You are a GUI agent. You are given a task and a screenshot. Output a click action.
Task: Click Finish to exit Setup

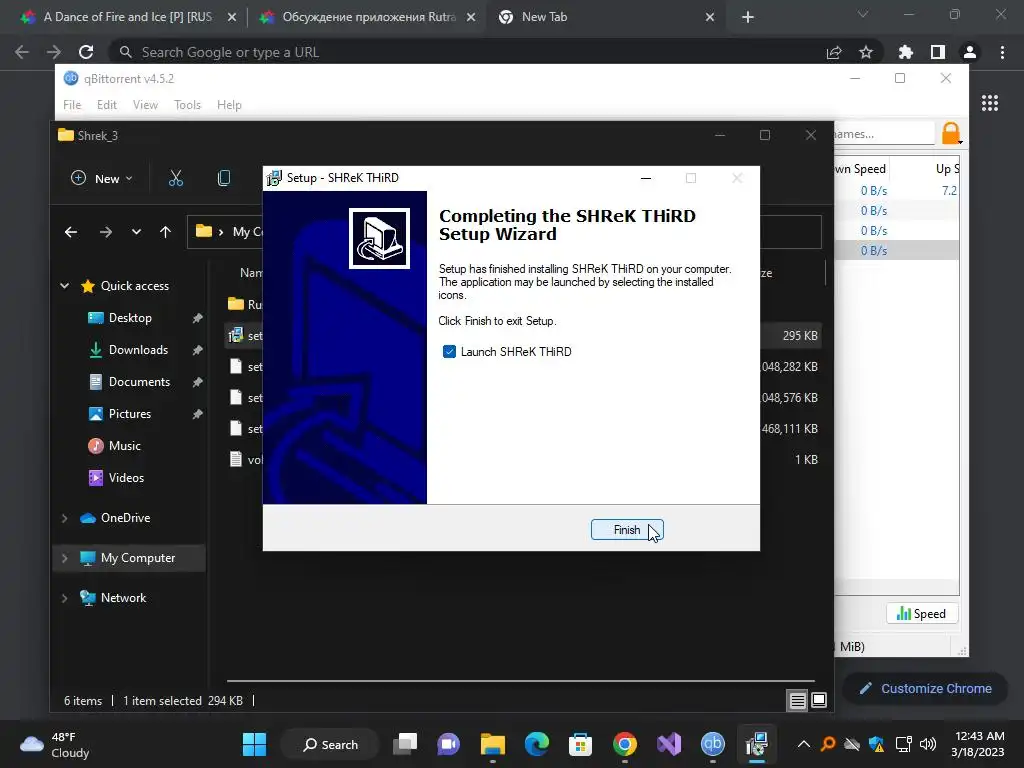(x=627, y=530)
